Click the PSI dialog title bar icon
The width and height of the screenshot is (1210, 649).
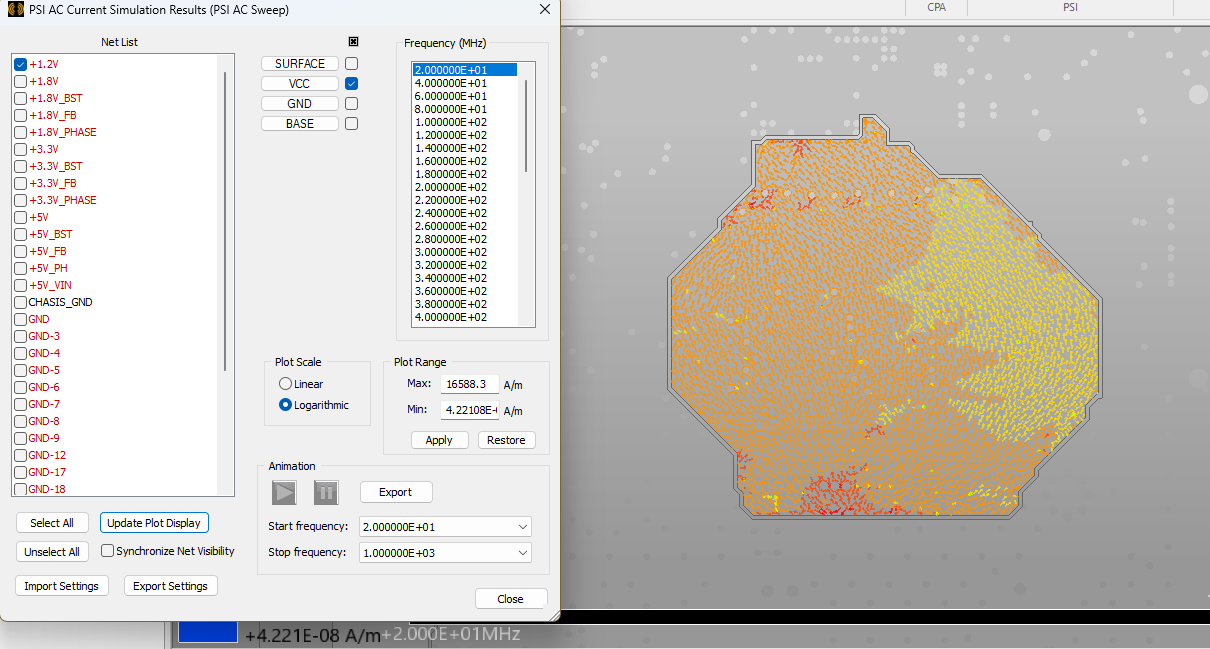tap(15, 9)
